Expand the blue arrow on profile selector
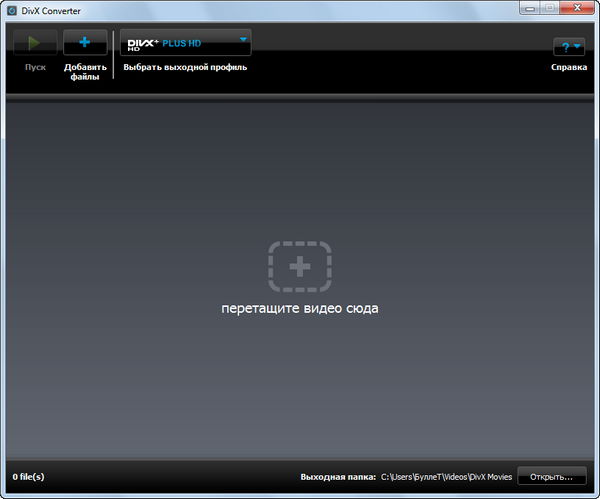Image resolution: width=600 pixels, height=499 pixels. [x=243, y=40]
